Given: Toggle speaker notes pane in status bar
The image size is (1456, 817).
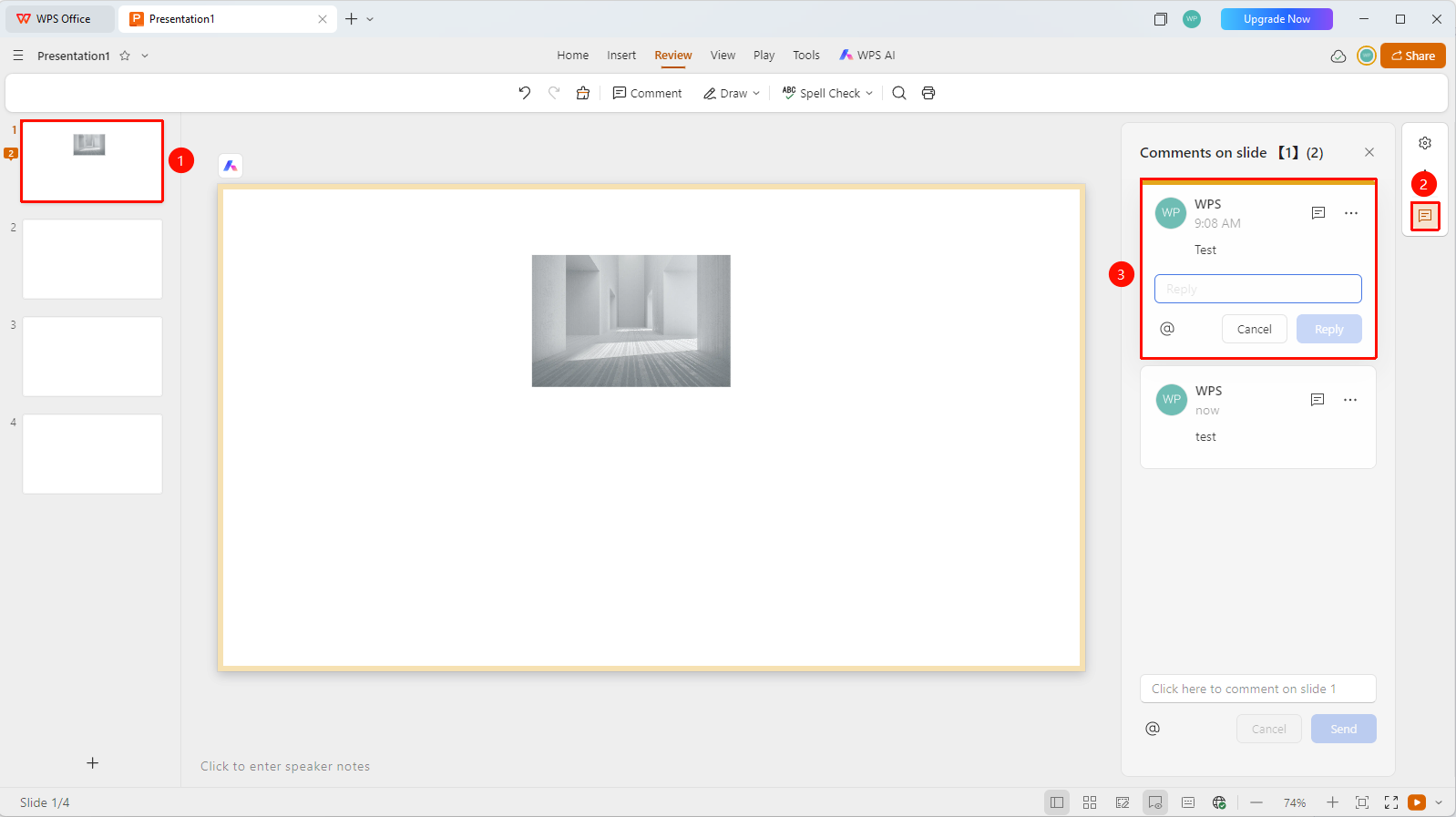Looking at the screenshot, I should click(1188, 802).
